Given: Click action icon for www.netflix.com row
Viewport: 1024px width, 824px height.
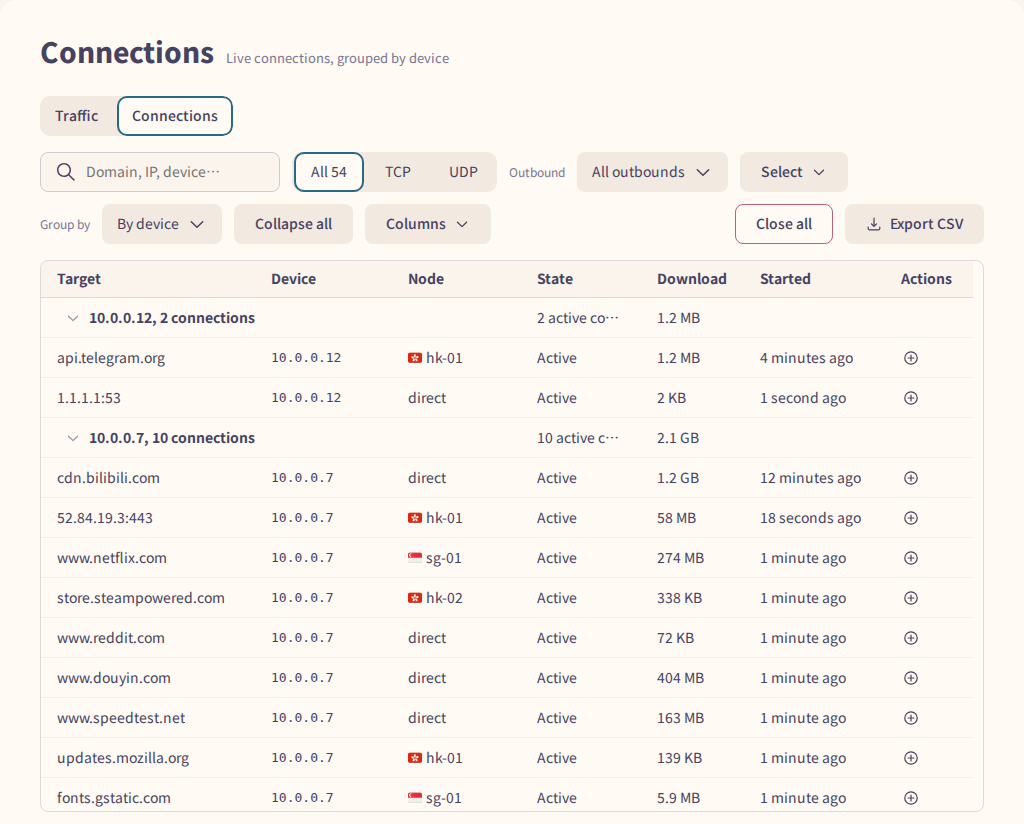Looking at the screenshot, I should coord(910,558).
